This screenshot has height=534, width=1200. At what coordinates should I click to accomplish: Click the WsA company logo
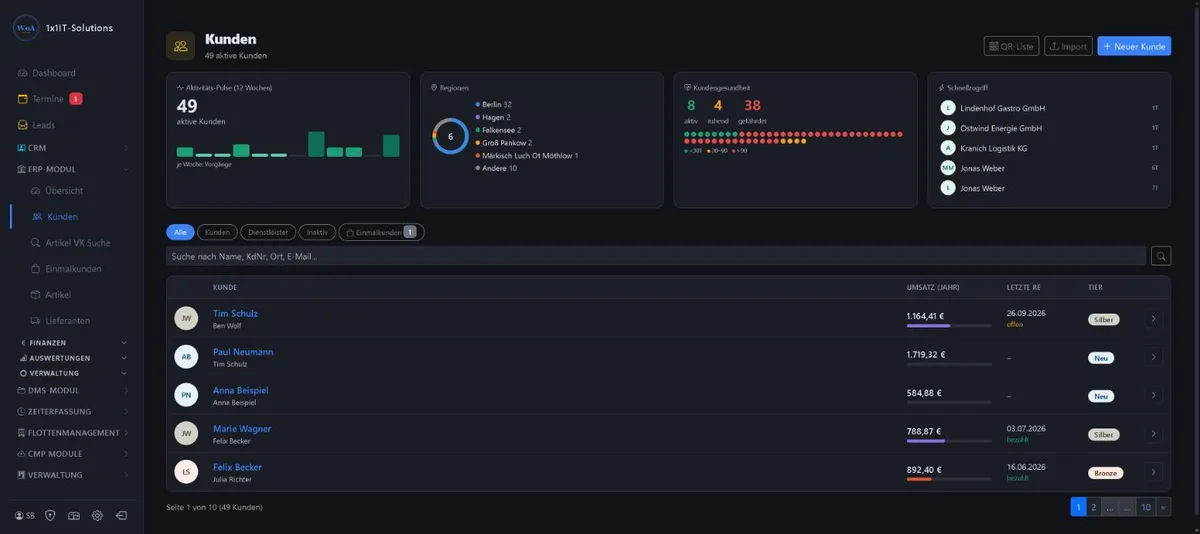pos(25,28)
